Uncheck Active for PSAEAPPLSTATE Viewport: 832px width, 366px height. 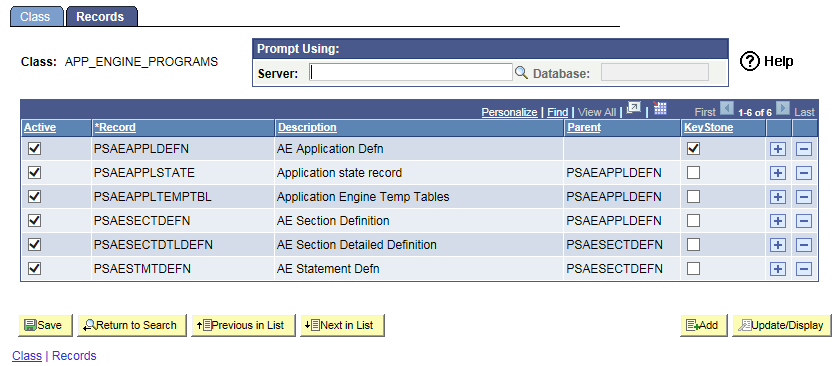pyautogui.click(x=34, y=173)
